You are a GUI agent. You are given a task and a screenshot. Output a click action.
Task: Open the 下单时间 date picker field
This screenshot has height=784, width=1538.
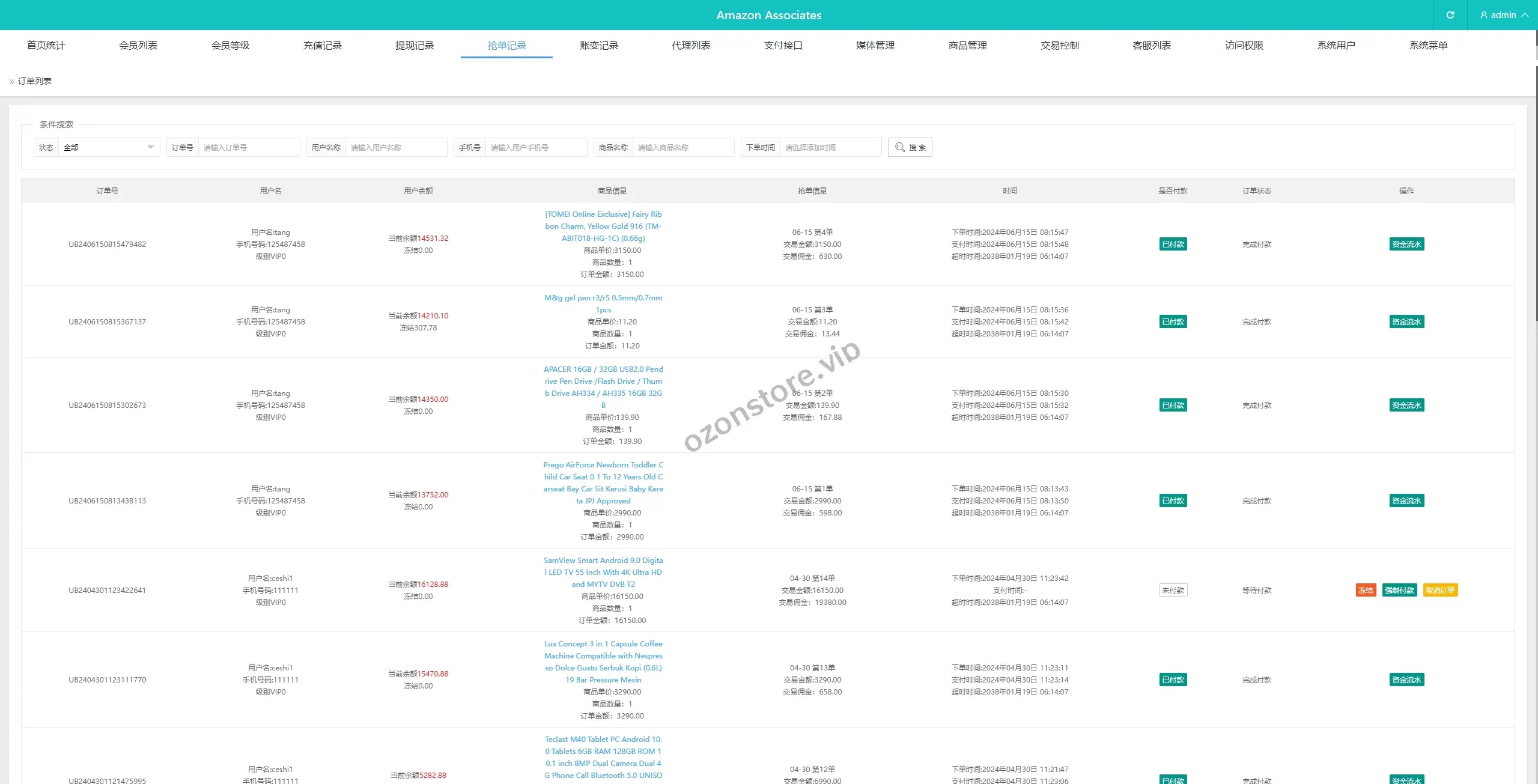pos(830,147)
